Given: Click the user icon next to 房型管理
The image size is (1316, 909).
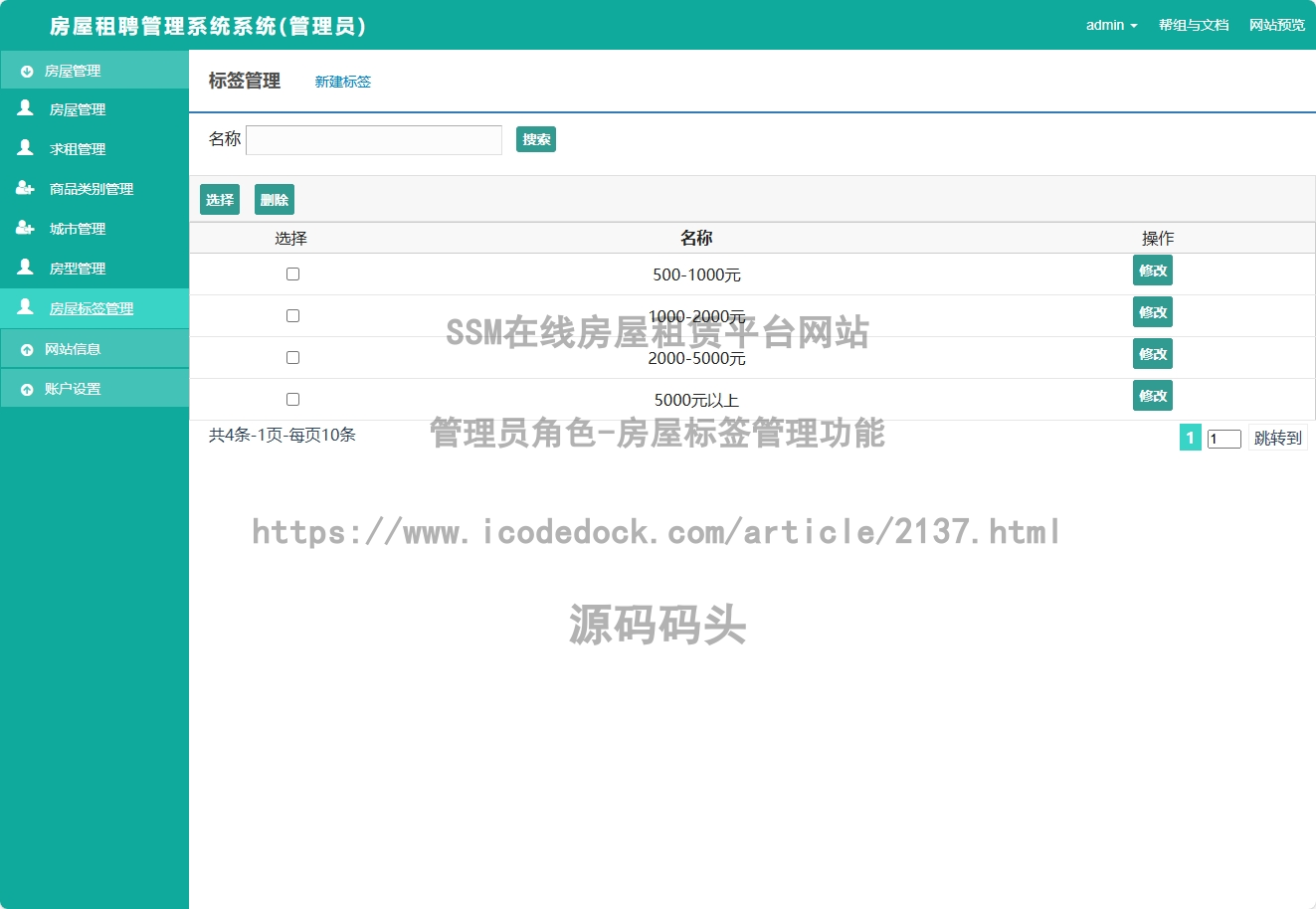Looking at the screenshot, I should [26, 268].
